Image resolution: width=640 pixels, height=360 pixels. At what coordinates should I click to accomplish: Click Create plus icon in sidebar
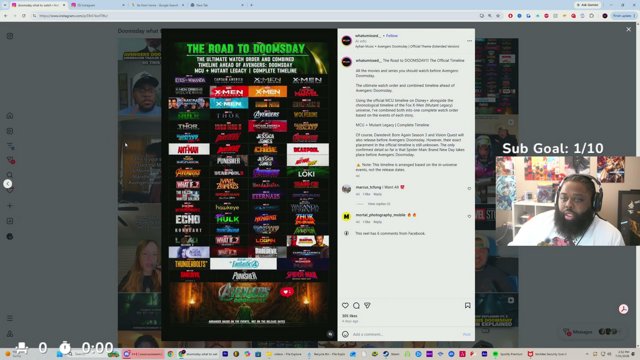coord(10,206)
